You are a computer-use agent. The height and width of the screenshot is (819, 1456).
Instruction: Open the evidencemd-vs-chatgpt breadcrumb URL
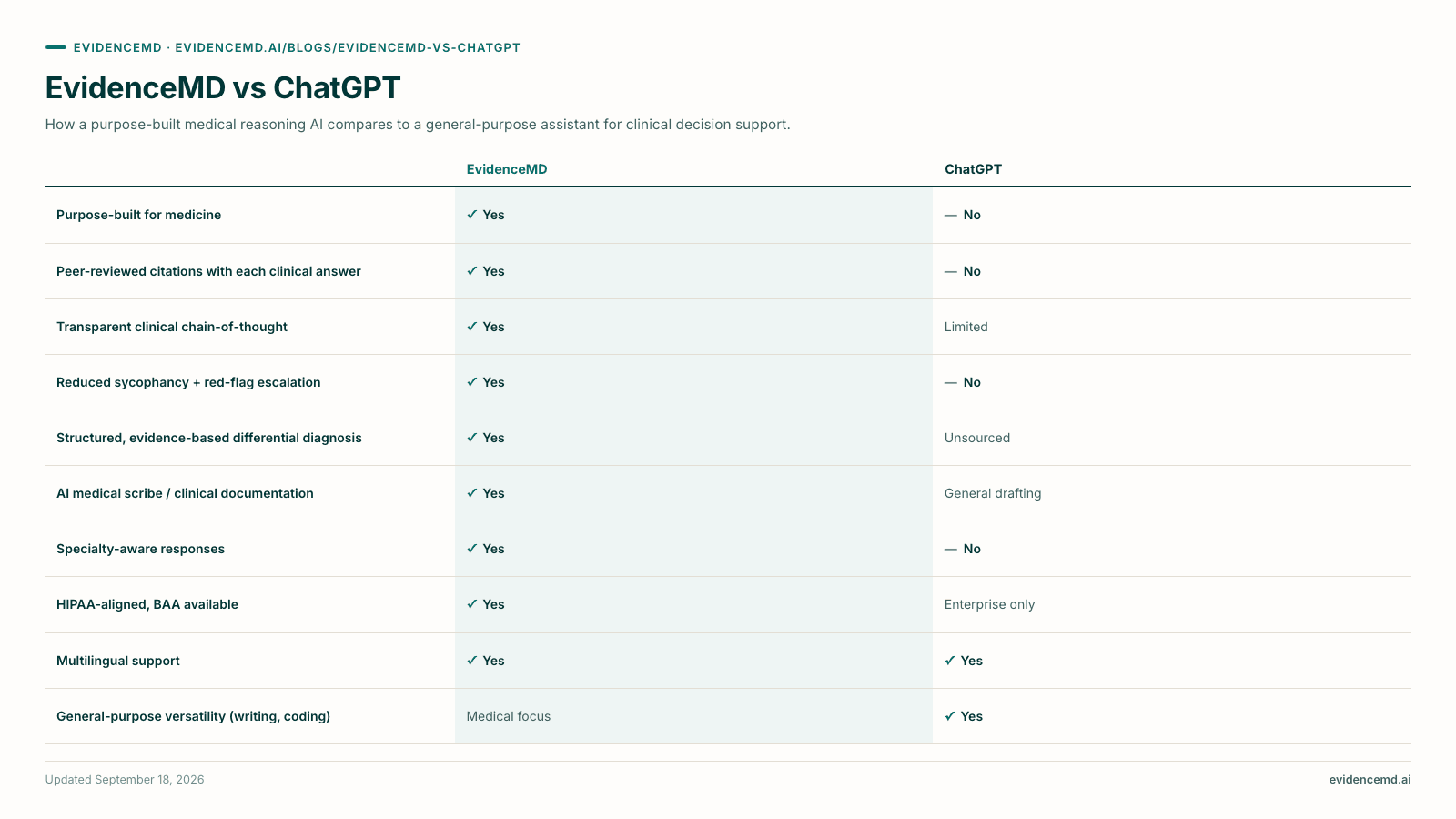pyautogui.click(x=348, y=47)
